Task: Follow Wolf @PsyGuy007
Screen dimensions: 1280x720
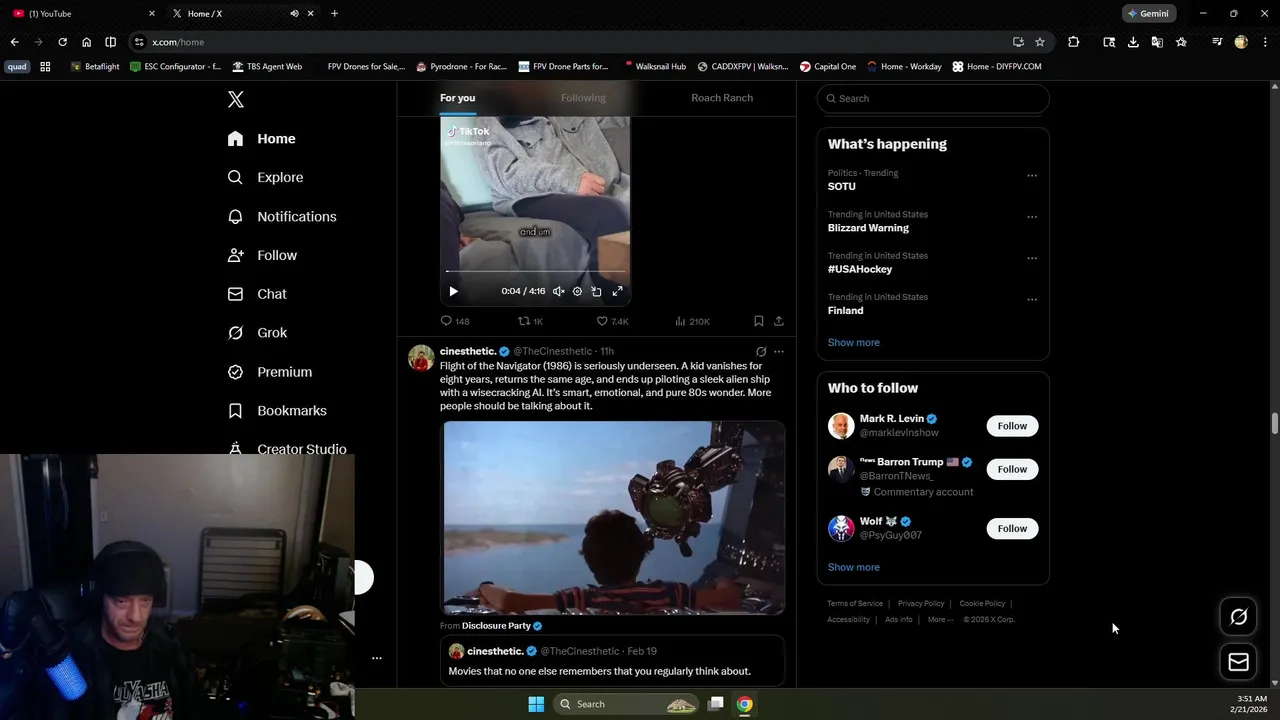Action: point(1012,528)
